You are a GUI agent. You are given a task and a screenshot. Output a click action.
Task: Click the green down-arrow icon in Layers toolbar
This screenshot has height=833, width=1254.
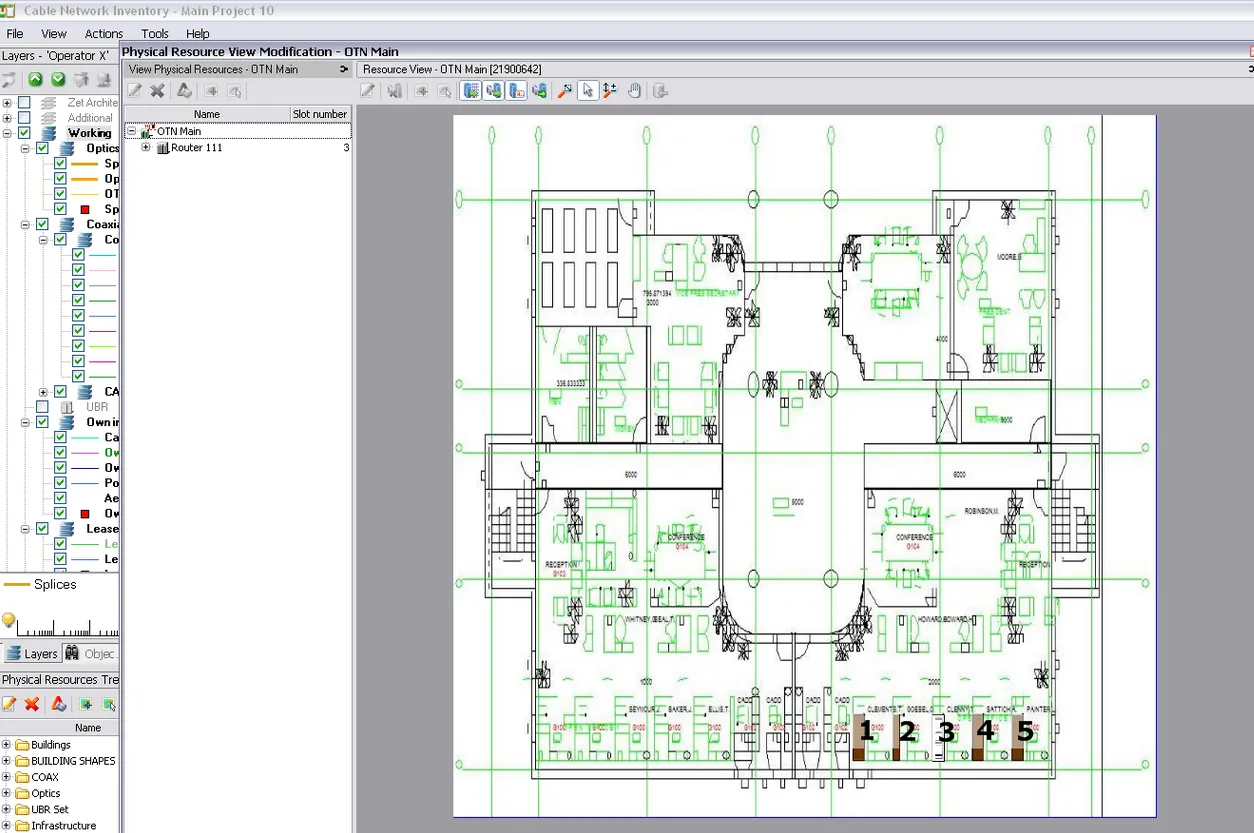pos(58,80)
